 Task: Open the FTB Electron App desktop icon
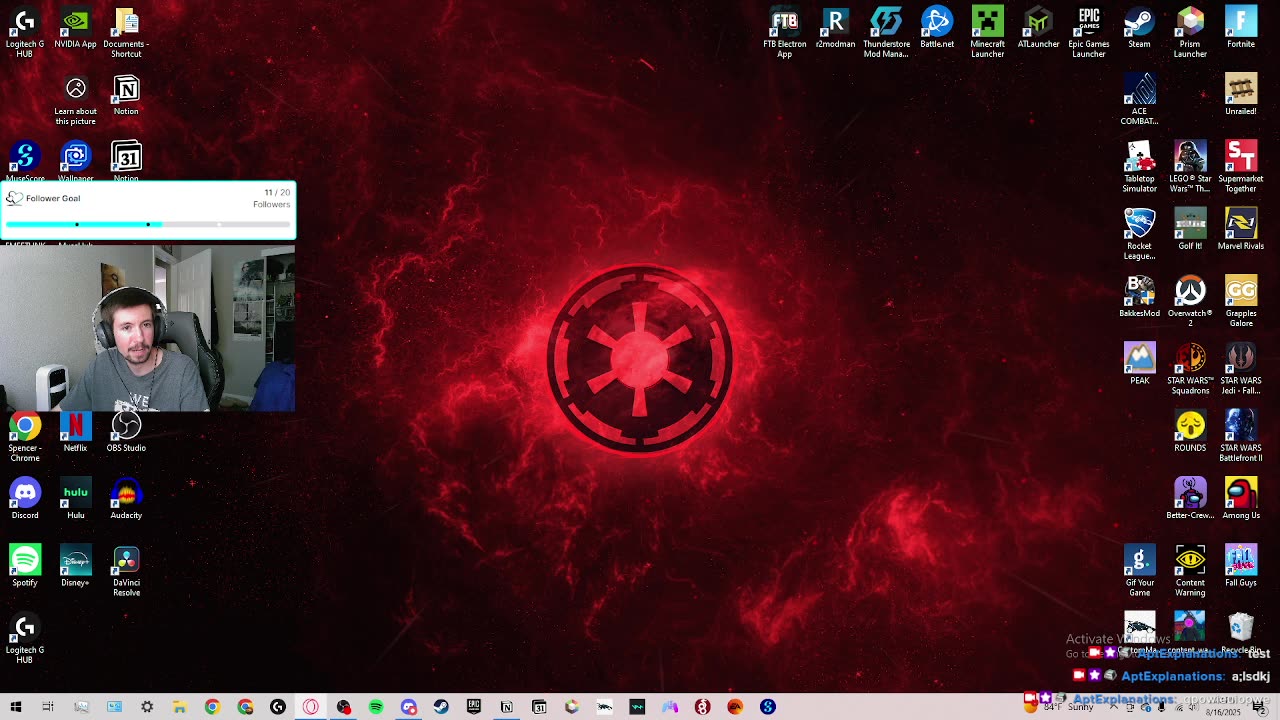785,32
